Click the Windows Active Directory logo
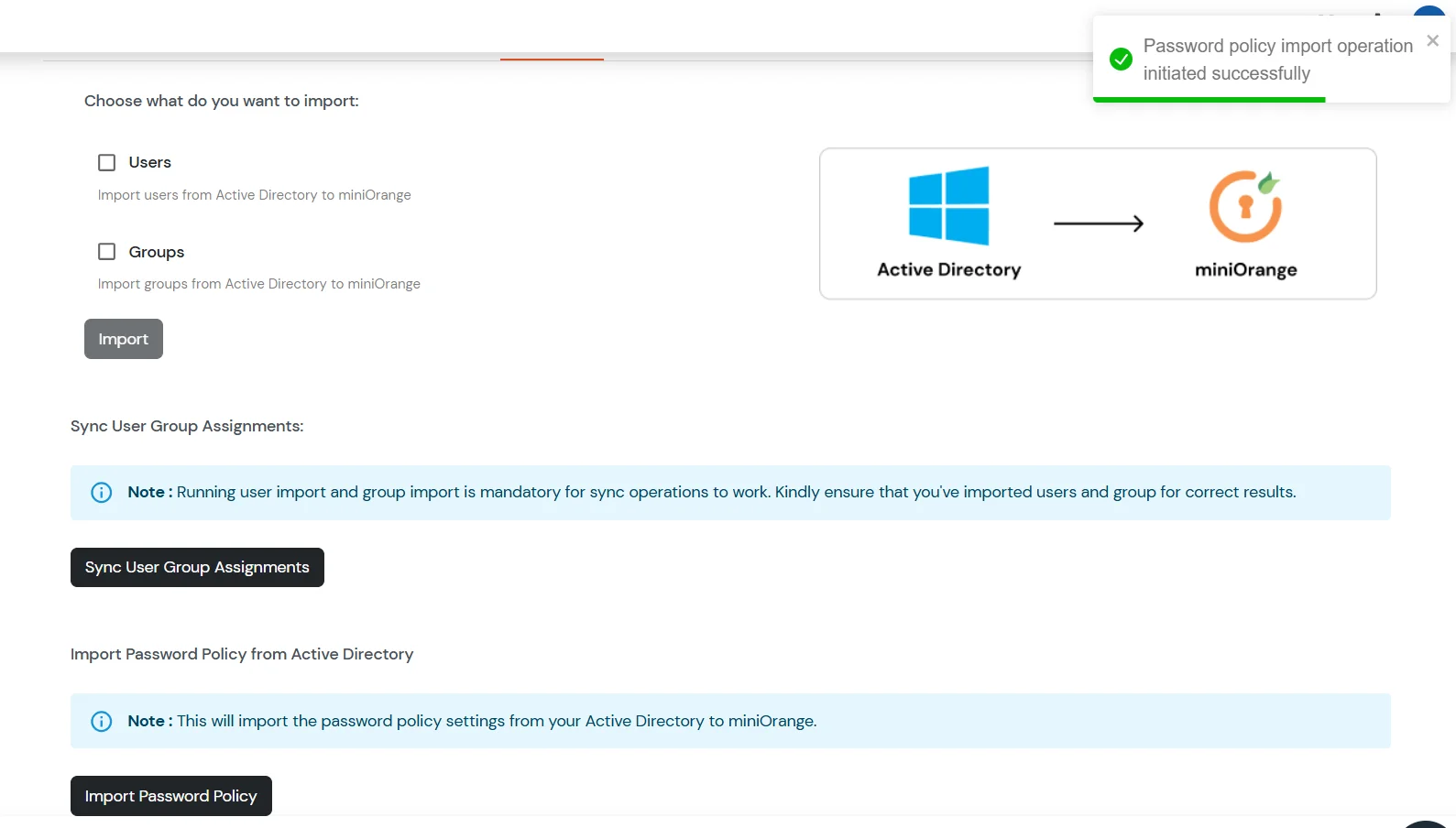The image size is (1456, 828). [948, 205]
